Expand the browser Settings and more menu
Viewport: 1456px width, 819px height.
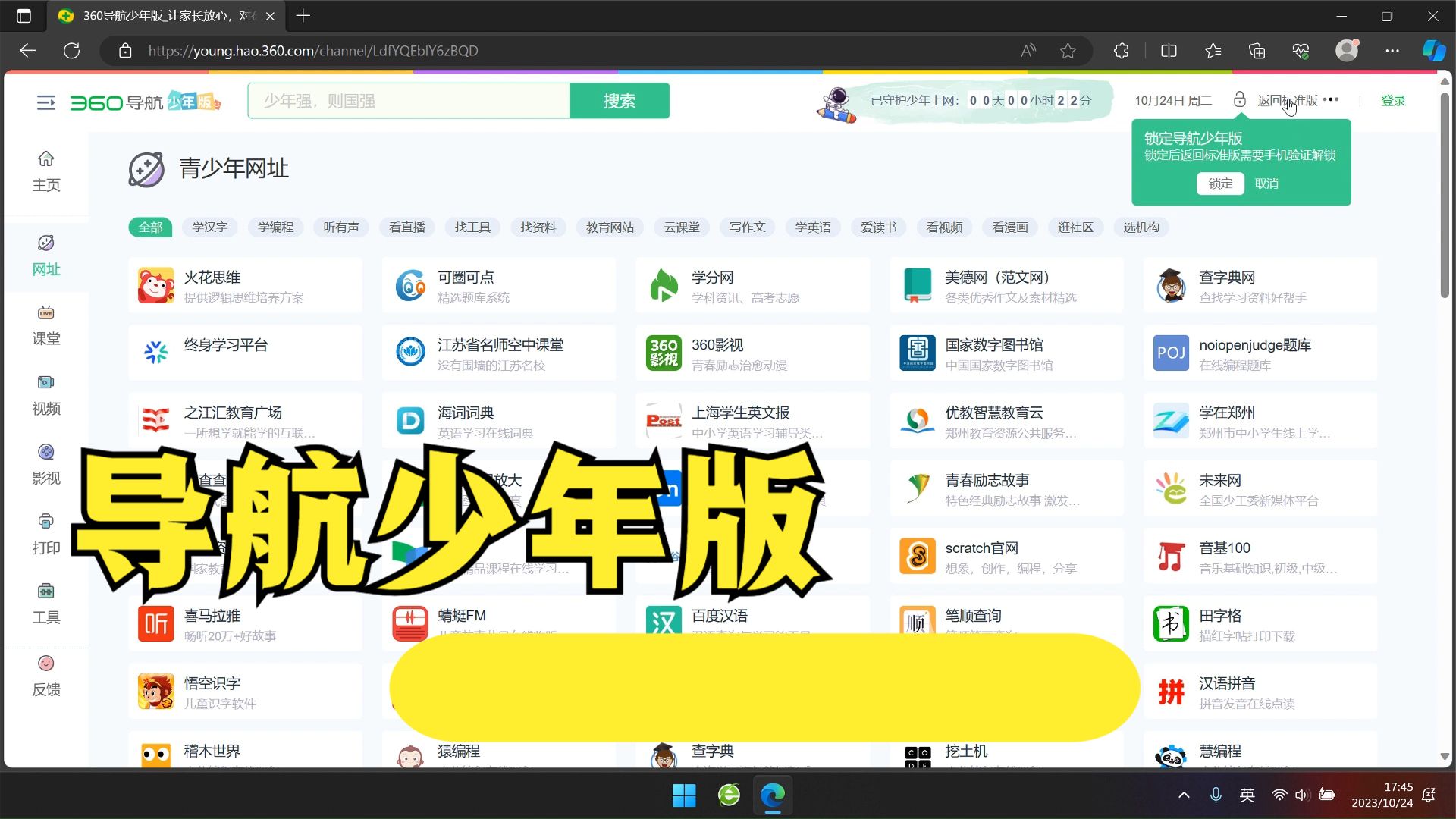click(1392, 51)
